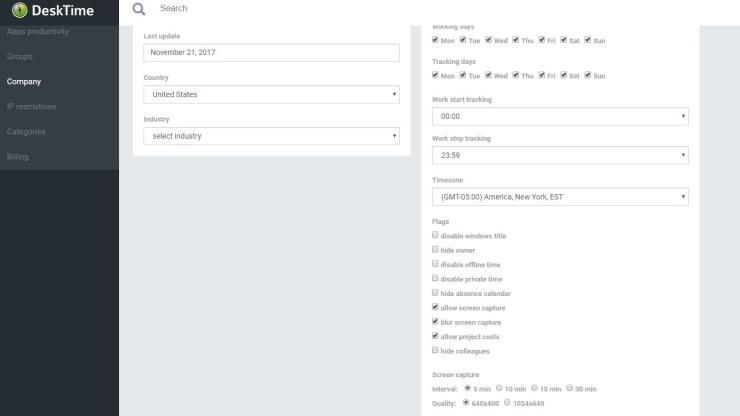The height and width of the screenshot is (416, 740).
Task: Click the search magnifier icon
Action: coord(139,9)
